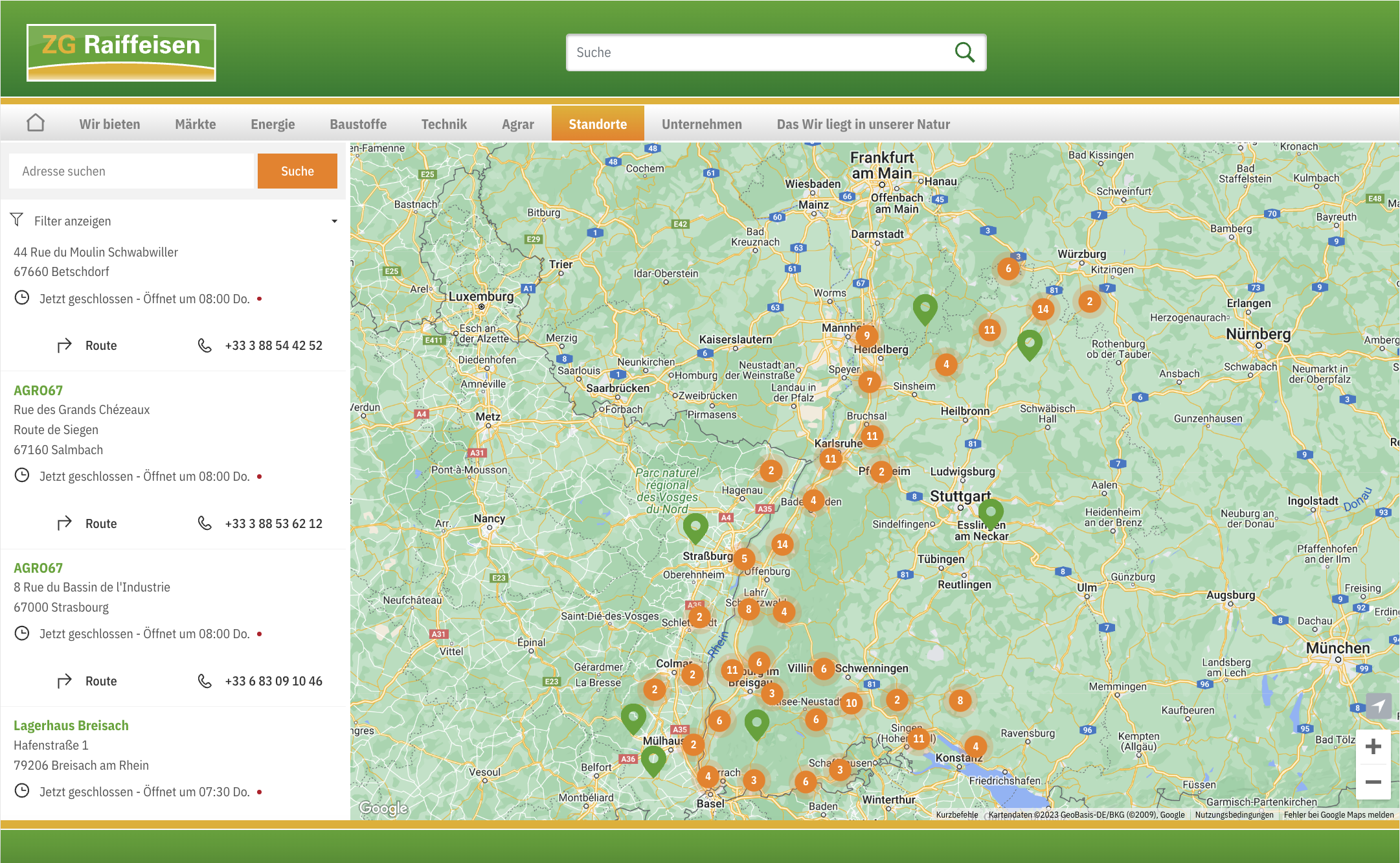Expand the Filter anzeigen dropdown
The width and height of the screenshot is (1400, 863).
coord(334,220)
